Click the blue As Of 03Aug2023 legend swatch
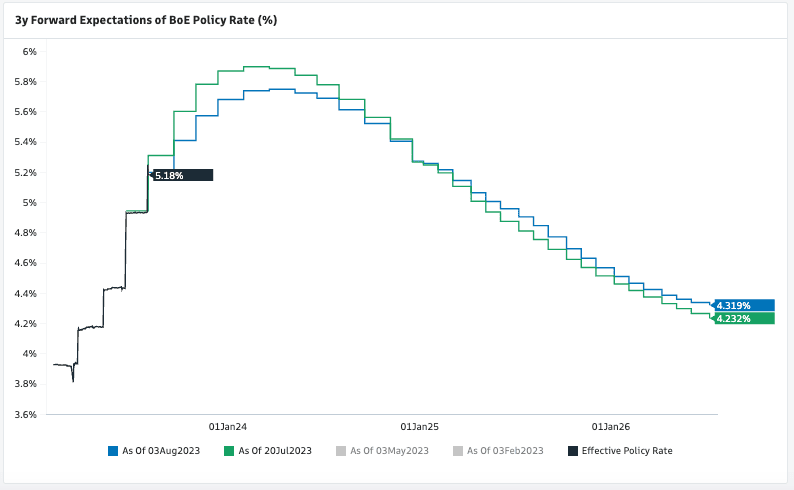The height and width of the screenshot is (490, 794). pos(113,451)
